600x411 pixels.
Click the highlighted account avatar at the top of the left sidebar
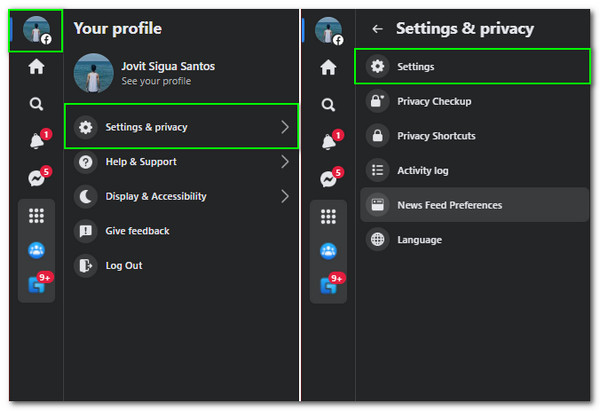click(36, 30)
